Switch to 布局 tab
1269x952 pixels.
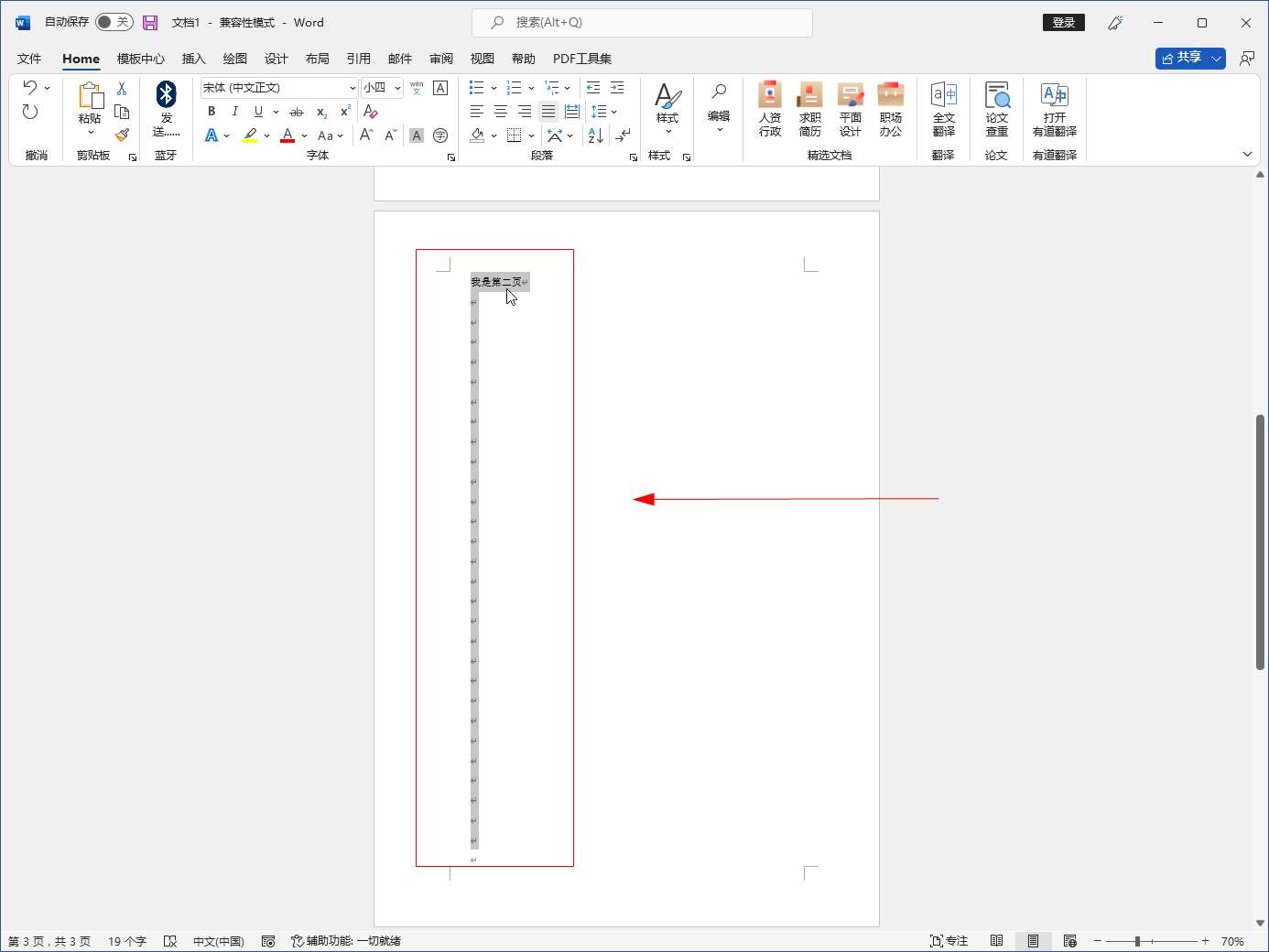(x=317, y=59)
